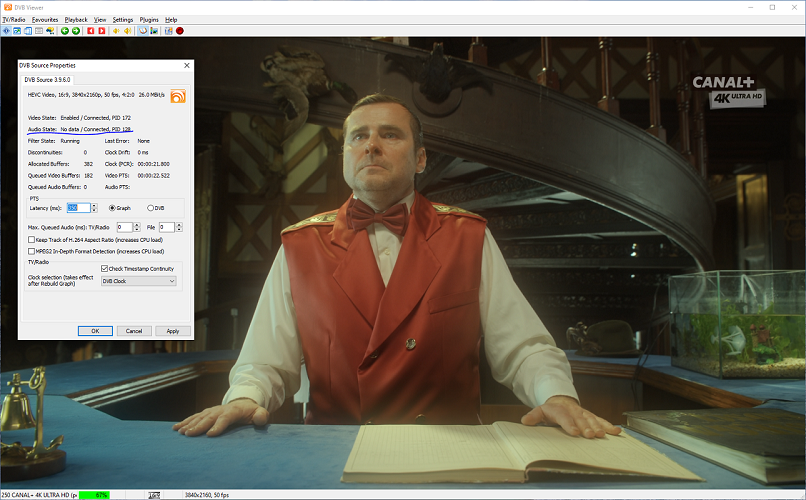Click the red skip-forward arrow icon
Viewport: 806px width, 500px height.
102,31
